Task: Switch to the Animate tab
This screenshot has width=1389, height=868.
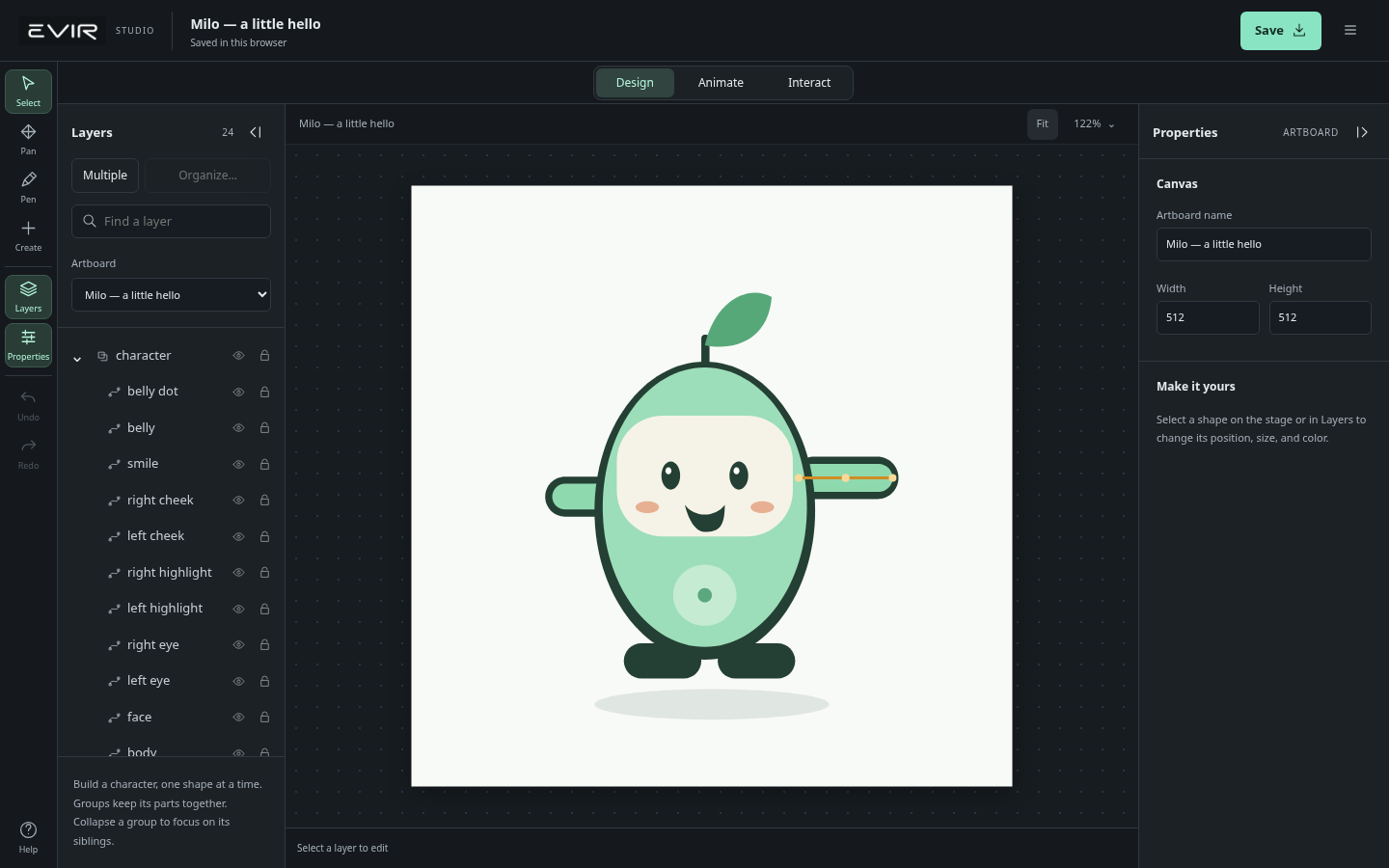Action: click(x=721, y=83)
